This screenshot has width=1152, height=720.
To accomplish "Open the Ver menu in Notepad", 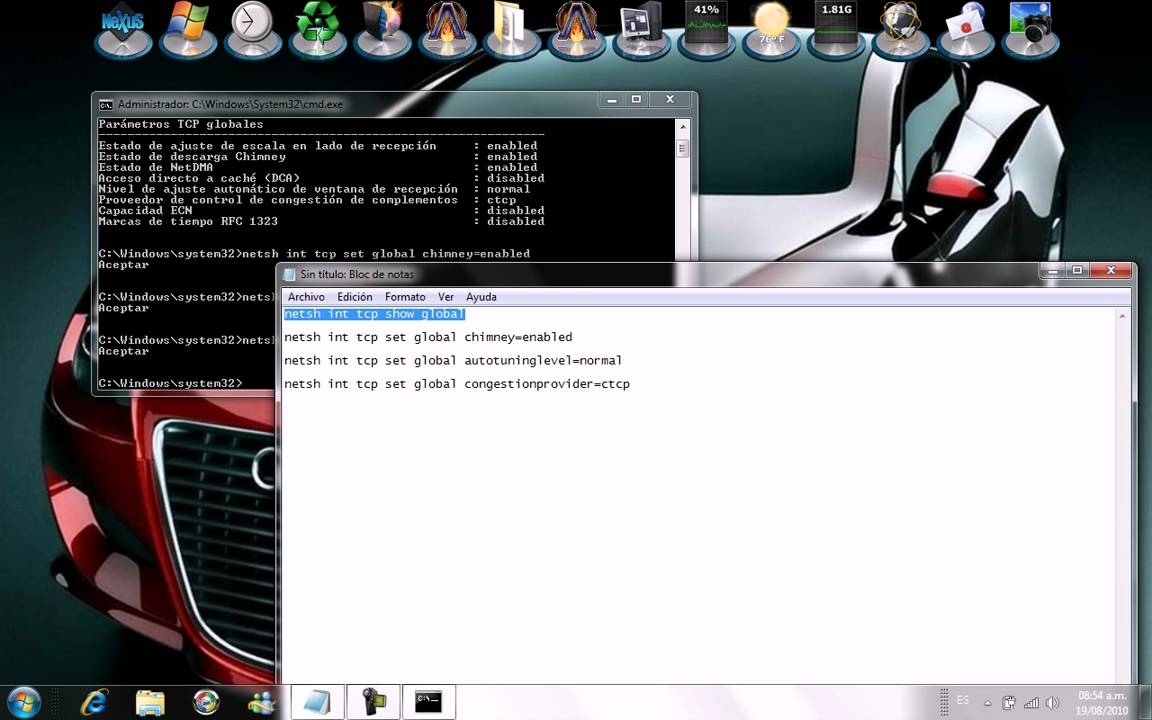I will coord(446,297).
